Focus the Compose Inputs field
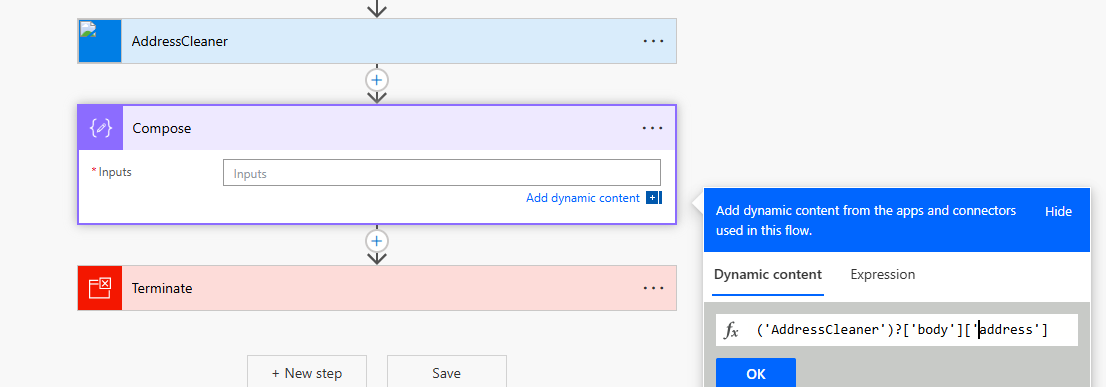1106x387 pixels. (442, 173)
